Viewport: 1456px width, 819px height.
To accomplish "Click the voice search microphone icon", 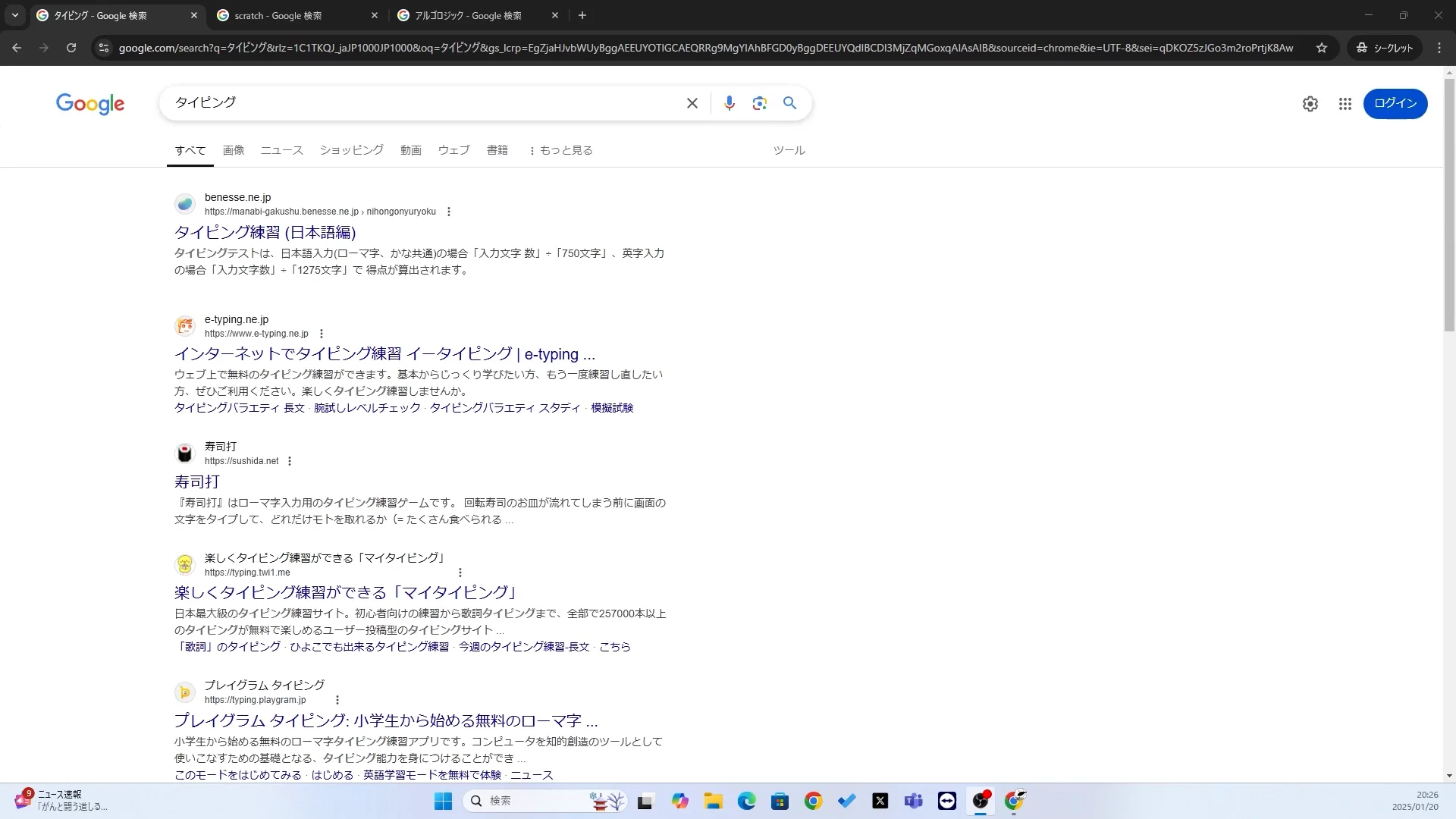I will [729, 103].
